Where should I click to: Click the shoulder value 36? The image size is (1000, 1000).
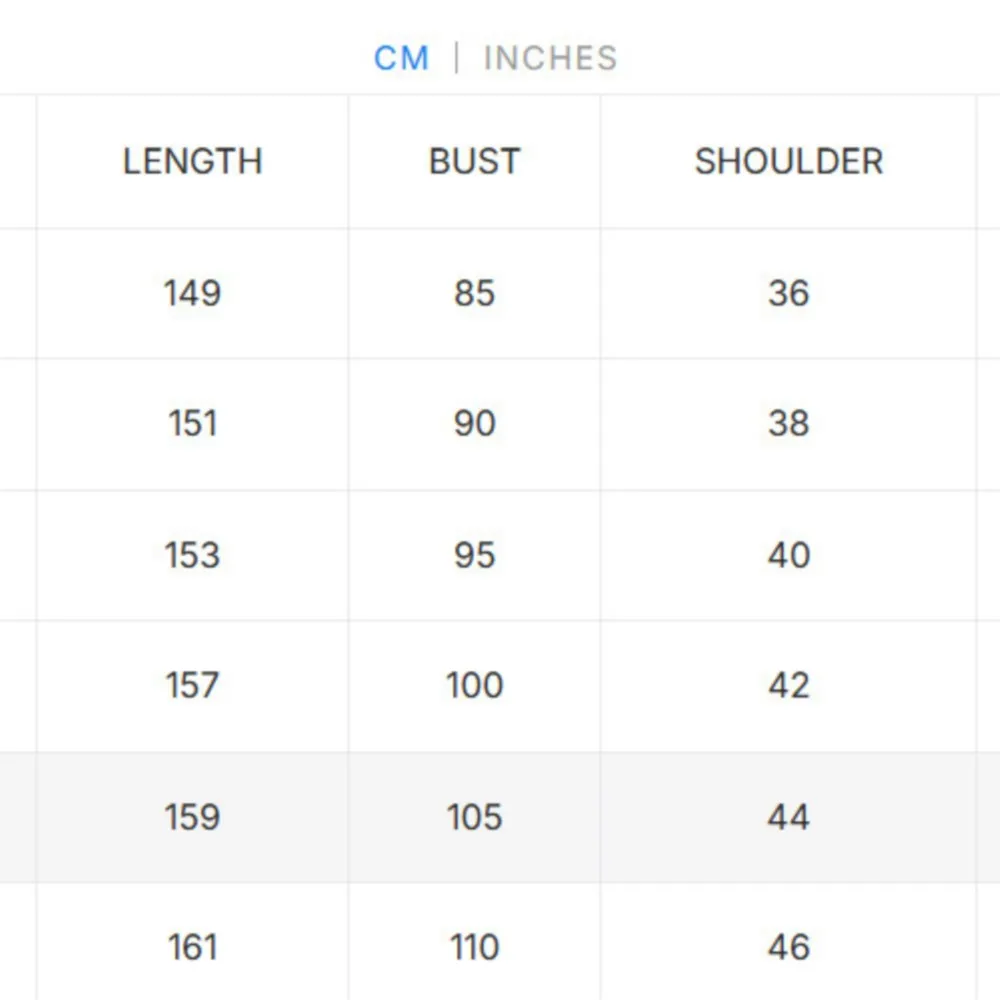[789, 293]
